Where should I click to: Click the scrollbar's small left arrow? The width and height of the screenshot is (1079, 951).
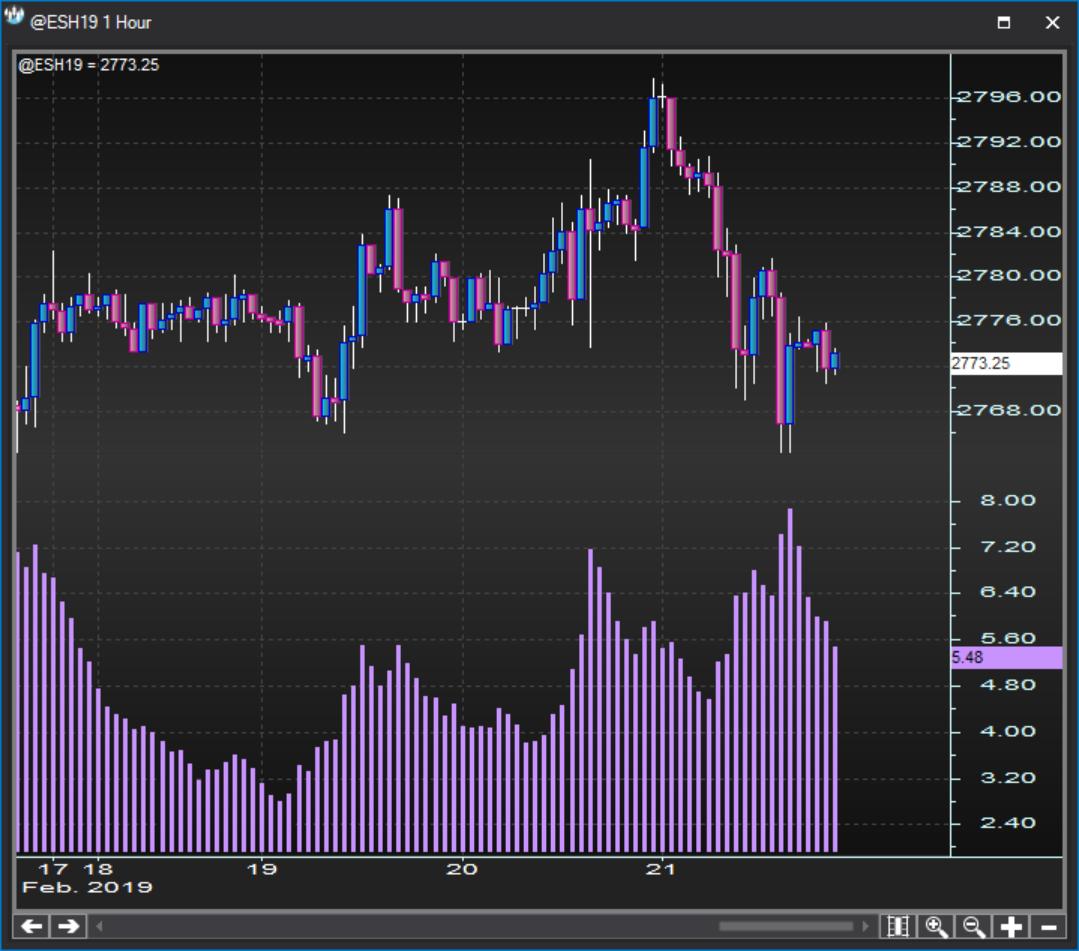tap(99, 926)
